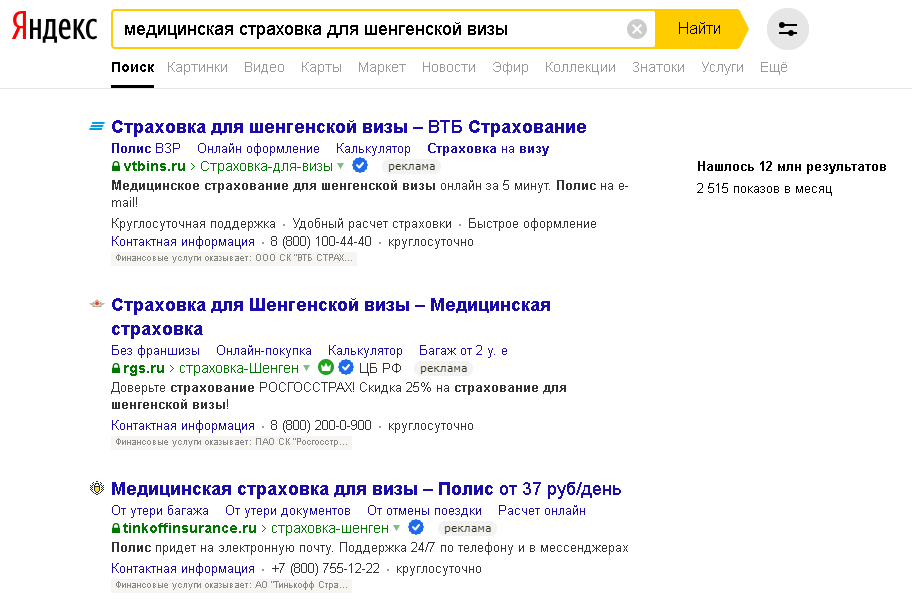The height and width of the screenshot is (600, 912).
Task: Open the Rosgosstrakh Калькулятор sitelink
Action: [365, 351]
